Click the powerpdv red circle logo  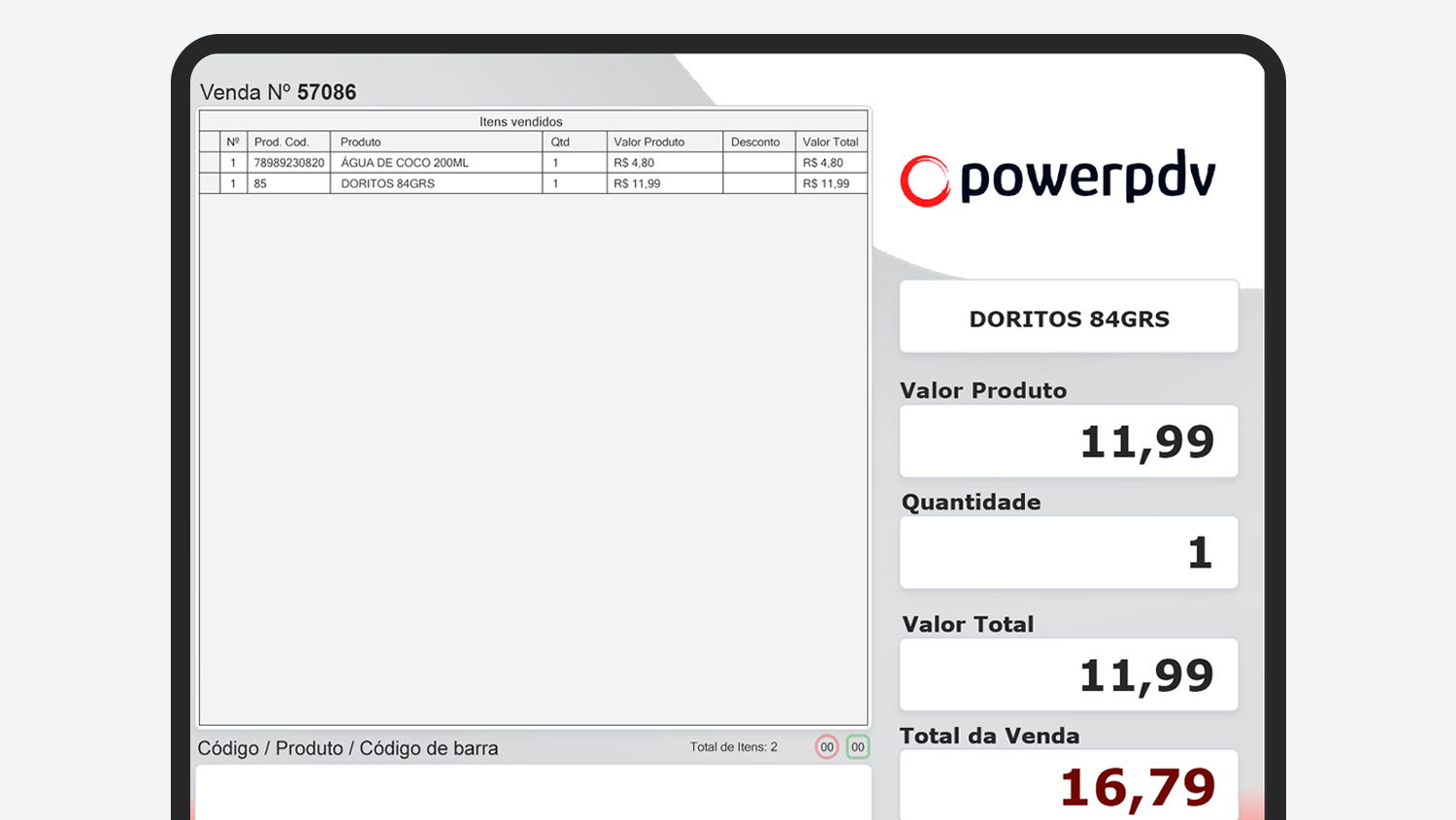coord(924,181)
